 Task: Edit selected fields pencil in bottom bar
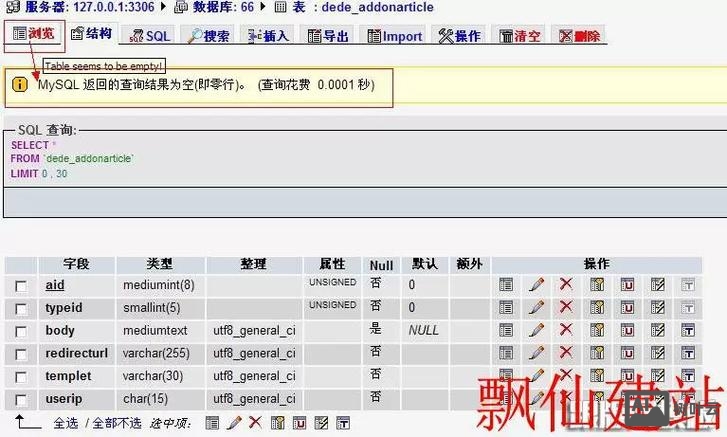[x=234, y=423]
